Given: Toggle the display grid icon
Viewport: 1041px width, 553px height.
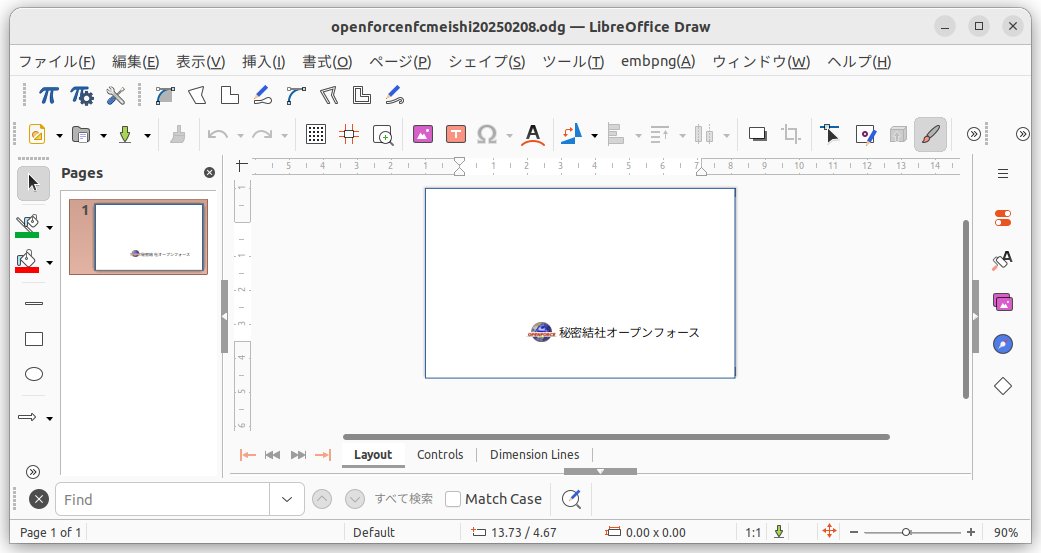Looking at the screenshot, I should pyautogui.click(x=316, y=135).
